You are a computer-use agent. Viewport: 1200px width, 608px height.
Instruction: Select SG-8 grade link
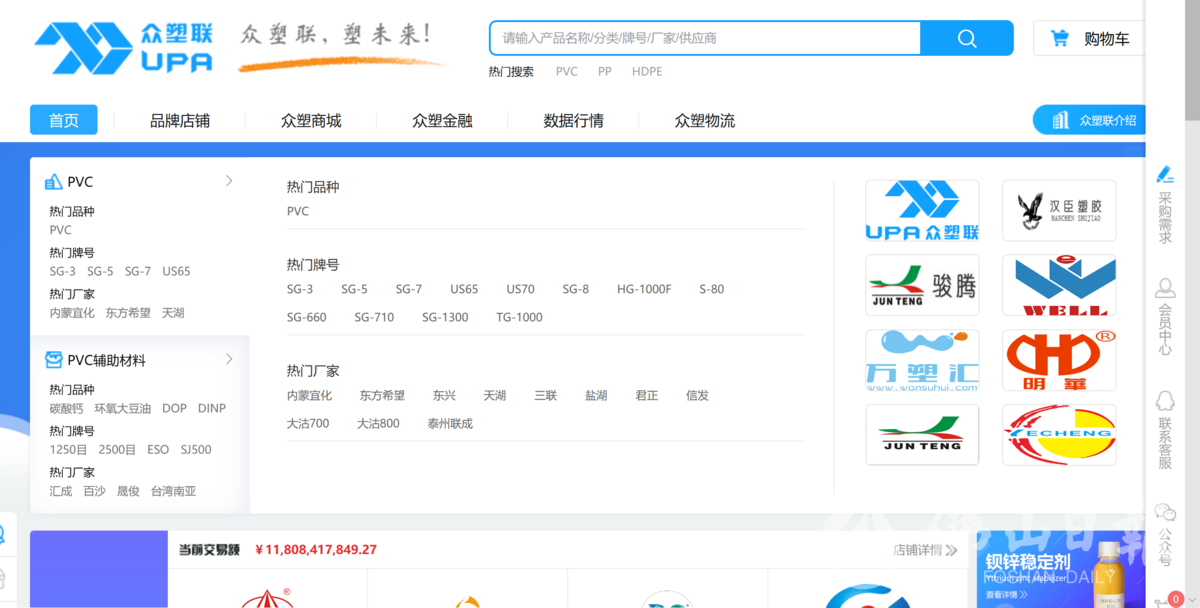tap(575, 289)
